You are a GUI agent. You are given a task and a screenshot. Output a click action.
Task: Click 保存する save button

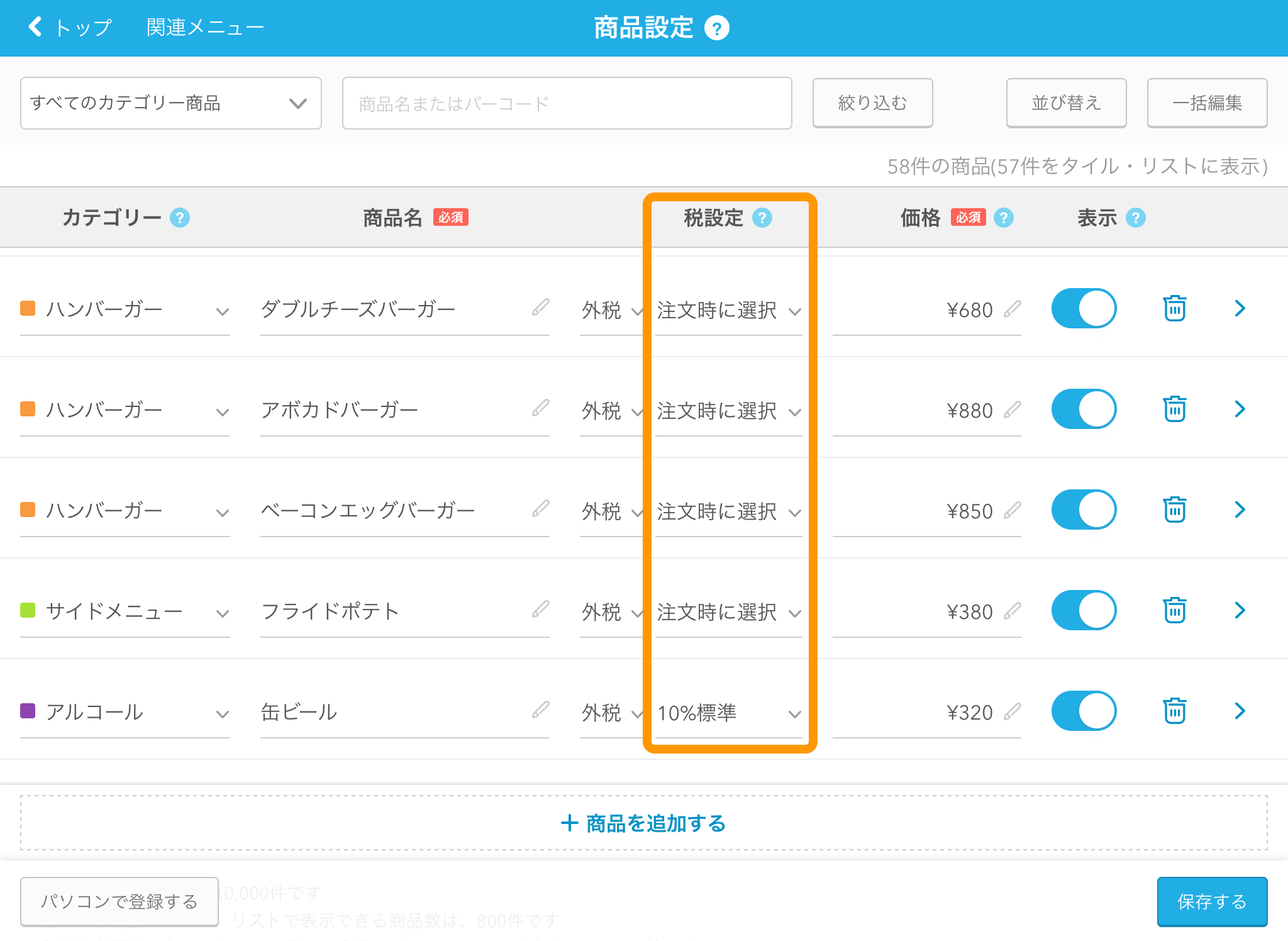pos(1212,901)
